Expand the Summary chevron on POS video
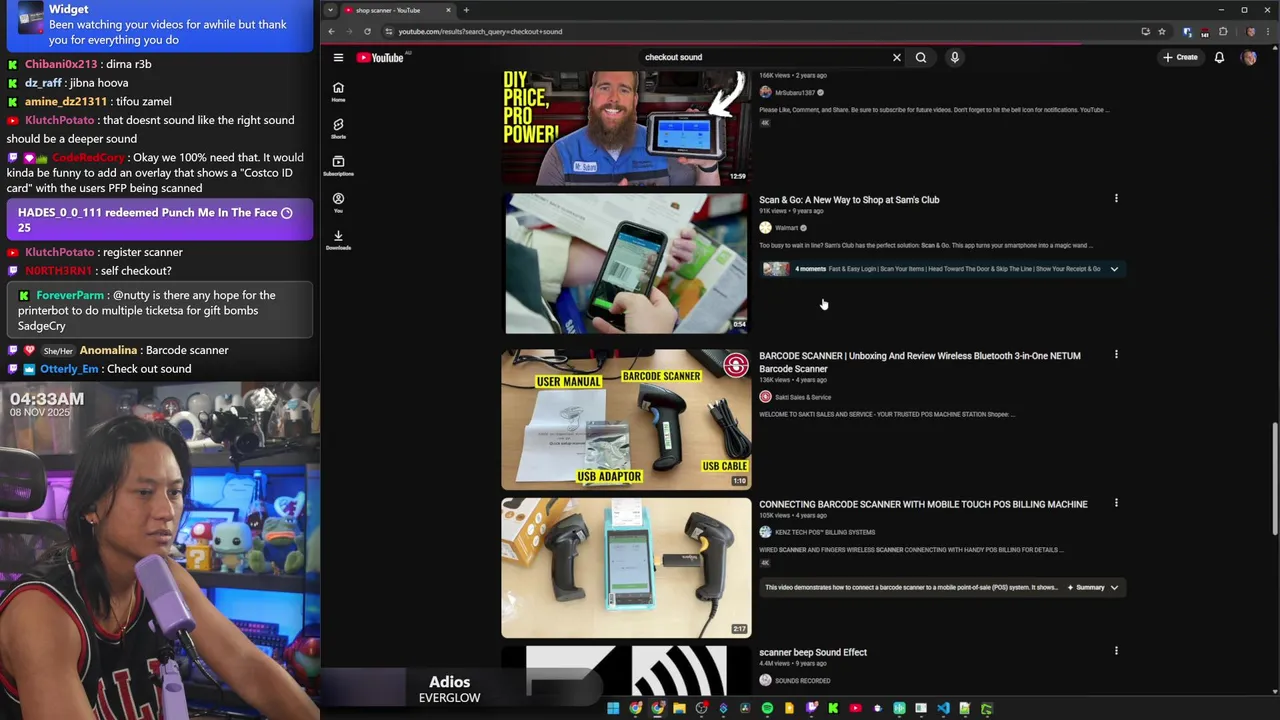Image resolution: width=1280 pixels, height=720 pixels. (1114, 588)
